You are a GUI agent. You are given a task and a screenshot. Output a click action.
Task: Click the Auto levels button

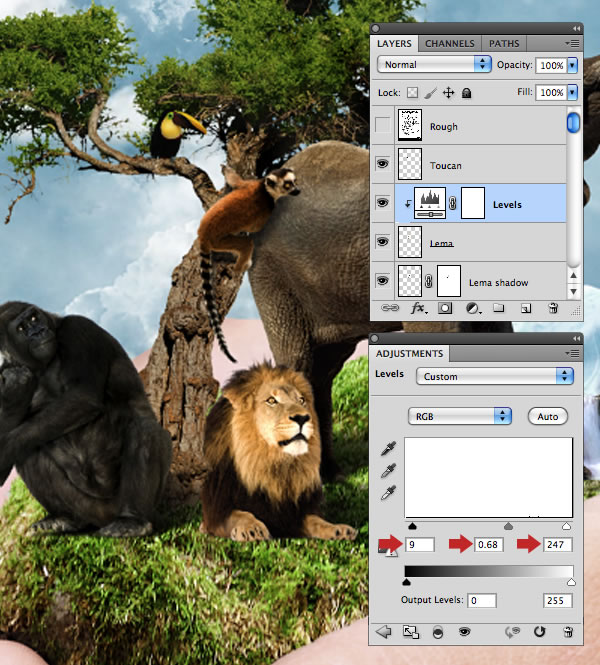pyautogui.click(x=548, y=416)
